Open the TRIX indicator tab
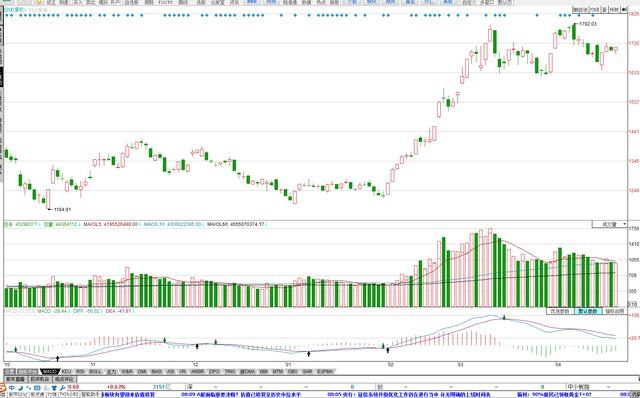Image resolution: width=640 pixels, height=398 pixels. (x=230, y=371)
